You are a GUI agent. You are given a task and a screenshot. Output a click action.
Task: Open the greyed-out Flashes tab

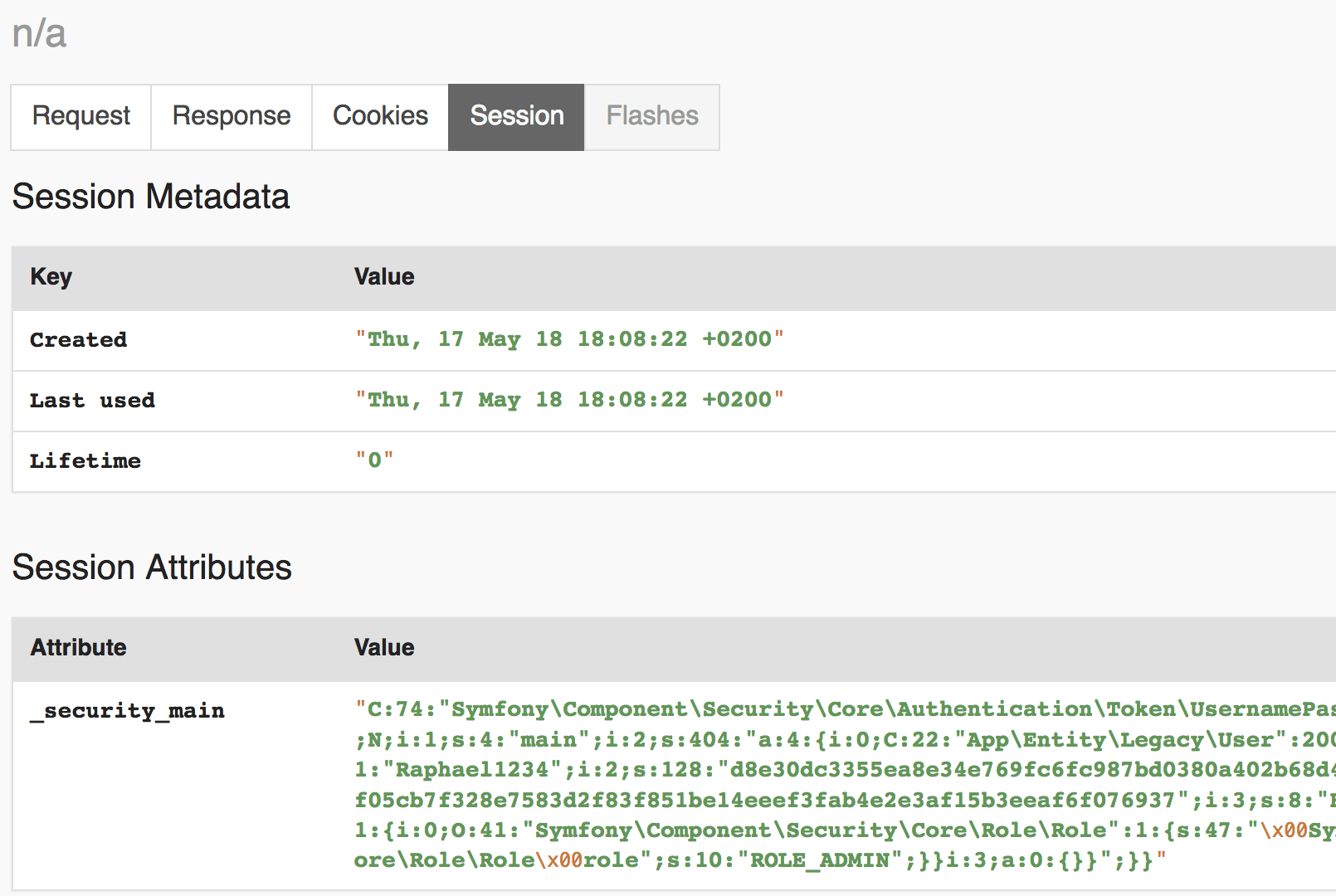(652, 116)
